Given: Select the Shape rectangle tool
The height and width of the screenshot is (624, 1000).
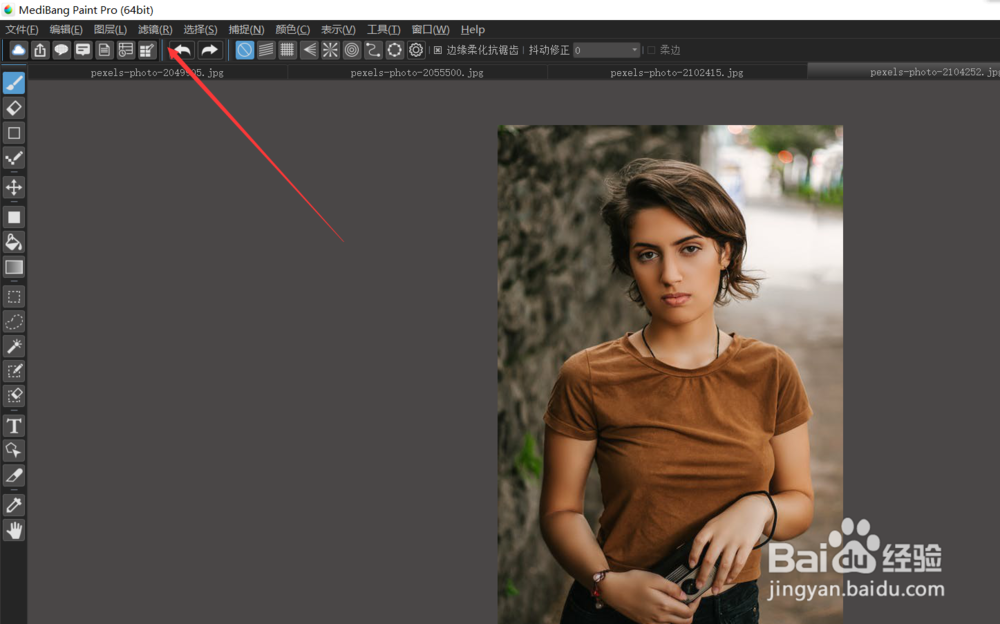Looking at the screenshot, I should coord(14,133).
